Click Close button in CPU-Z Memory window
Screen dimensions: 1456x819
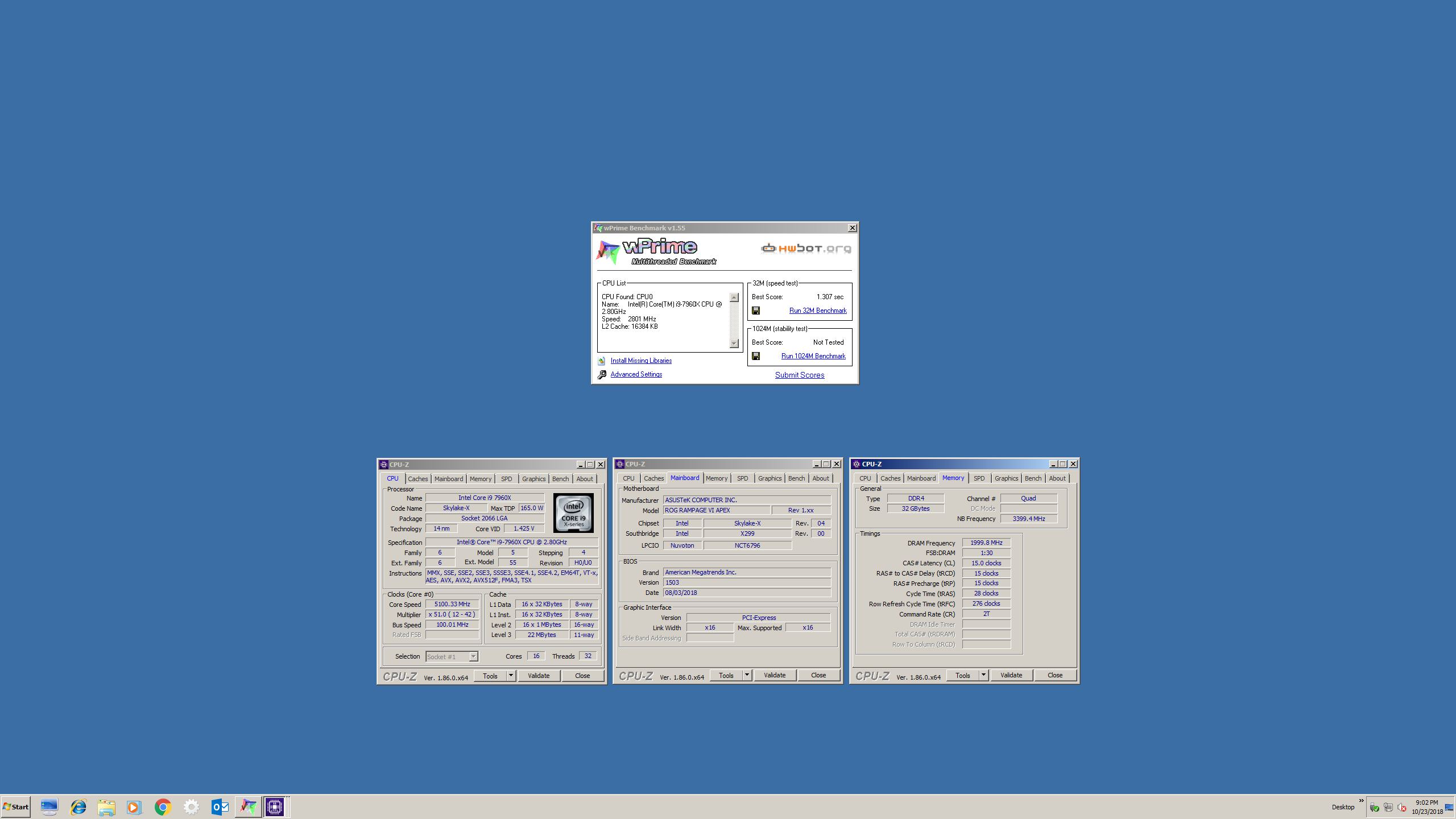point(1055,675)
